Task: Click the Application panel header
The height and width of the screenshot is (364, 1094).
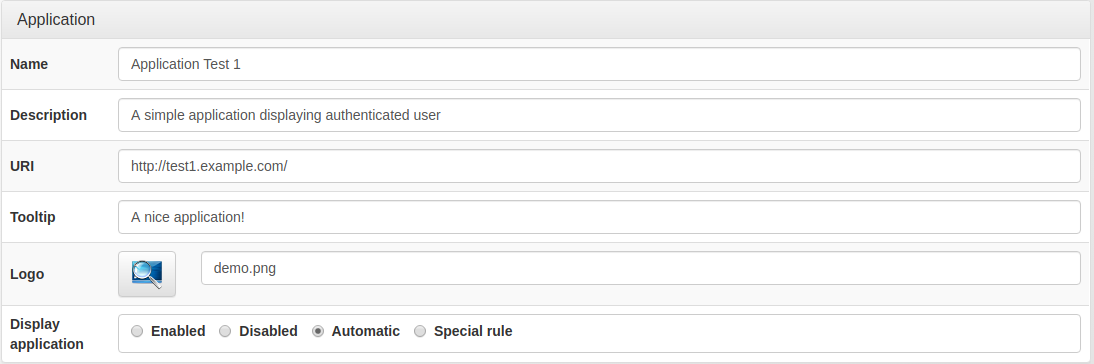Action: click(x=547, y=20)
